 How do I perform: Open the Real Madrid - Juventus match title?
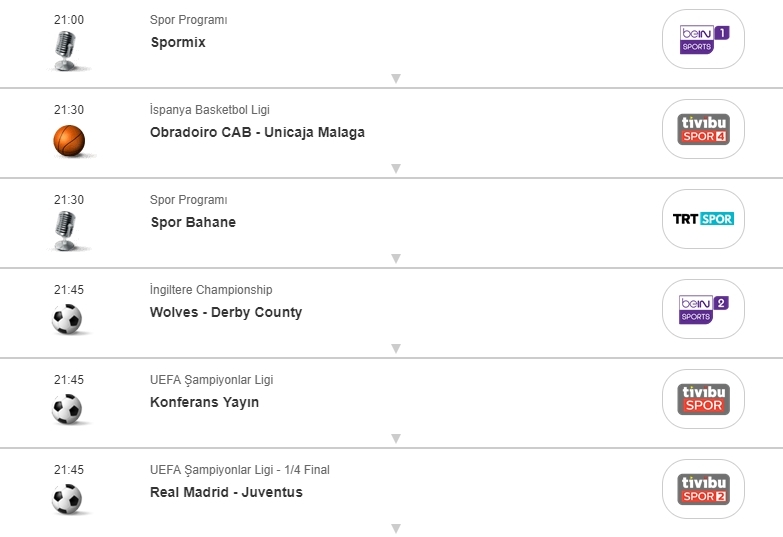click(x=226, y=492)
